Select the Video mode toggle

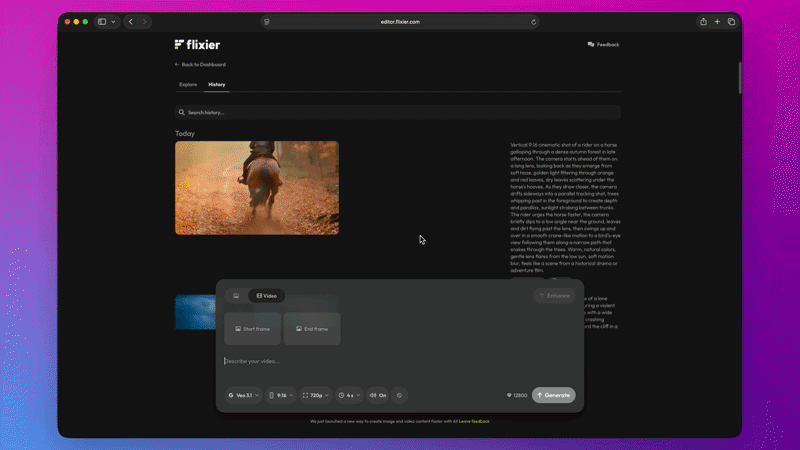click(x=267, y=296)
